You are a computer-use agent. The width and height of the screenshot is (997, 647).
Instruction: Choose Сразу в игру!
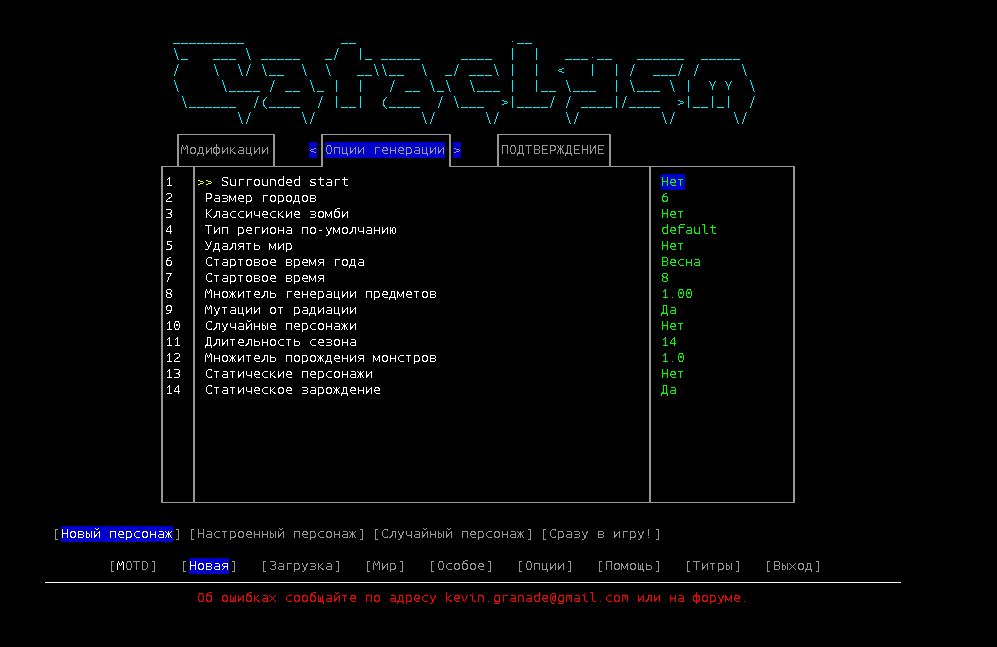[601, 534]
